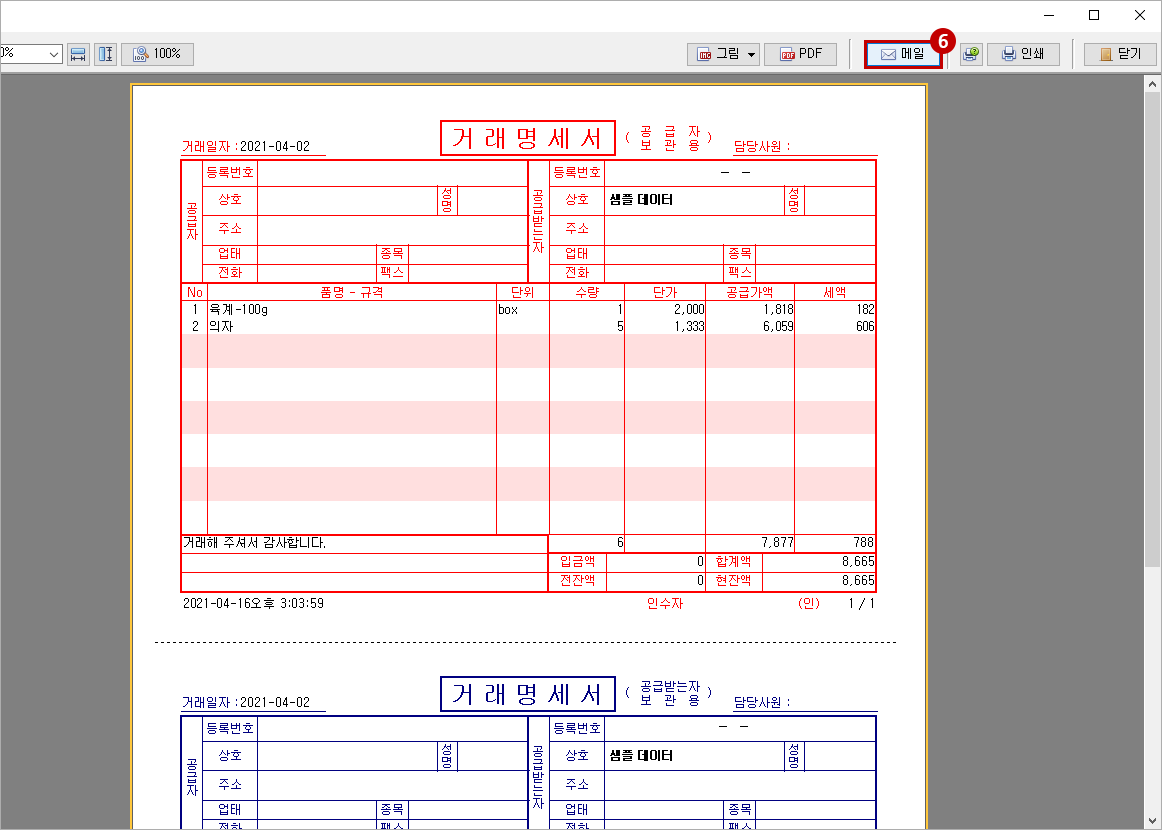Click the timestamp 2021-04-16오후 3:03:59
The image size is (1162, 830).
[253, 603]
